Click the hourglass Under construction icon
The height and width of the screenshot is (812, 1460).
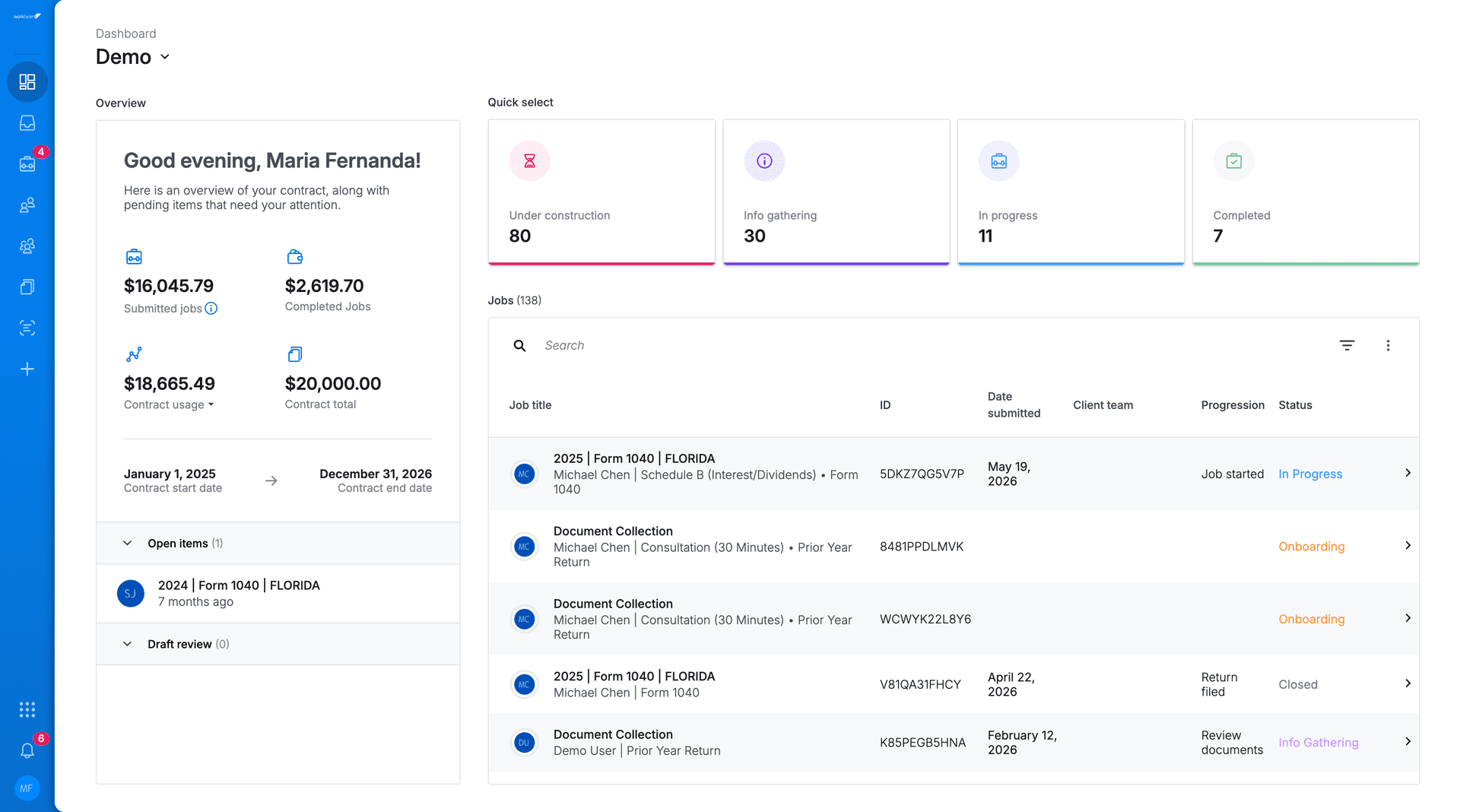pyautogui.click(x=530, y=161)
